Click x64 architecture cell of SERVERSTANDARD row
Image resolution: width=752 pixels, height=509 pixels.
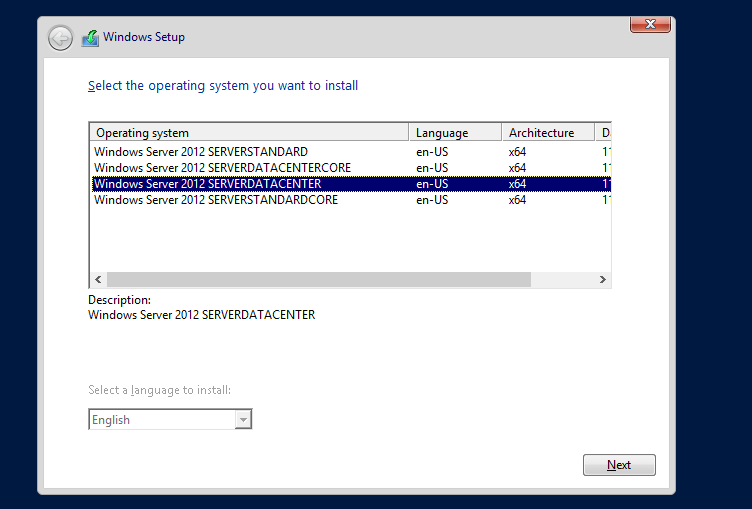click(517, 152)
